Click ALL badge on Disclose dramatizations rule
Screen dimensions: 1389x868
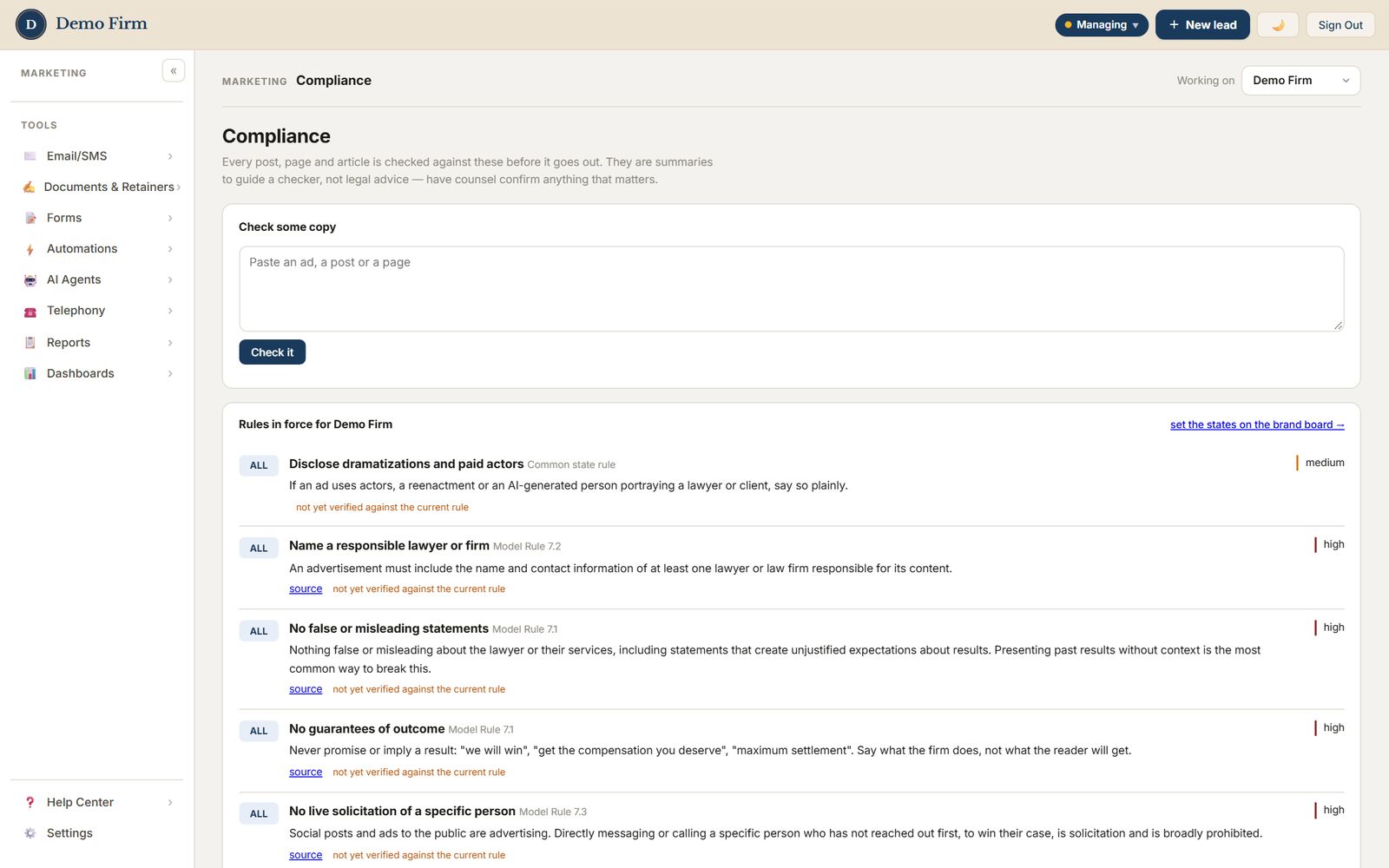(x=259, y=465)
